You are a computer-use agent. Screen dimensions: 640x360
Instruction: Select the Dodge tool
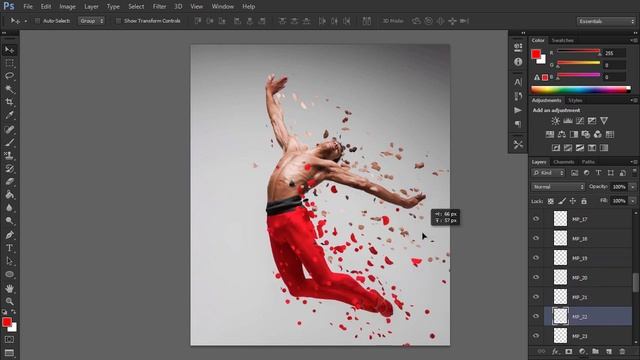click(x=9, y=221)
